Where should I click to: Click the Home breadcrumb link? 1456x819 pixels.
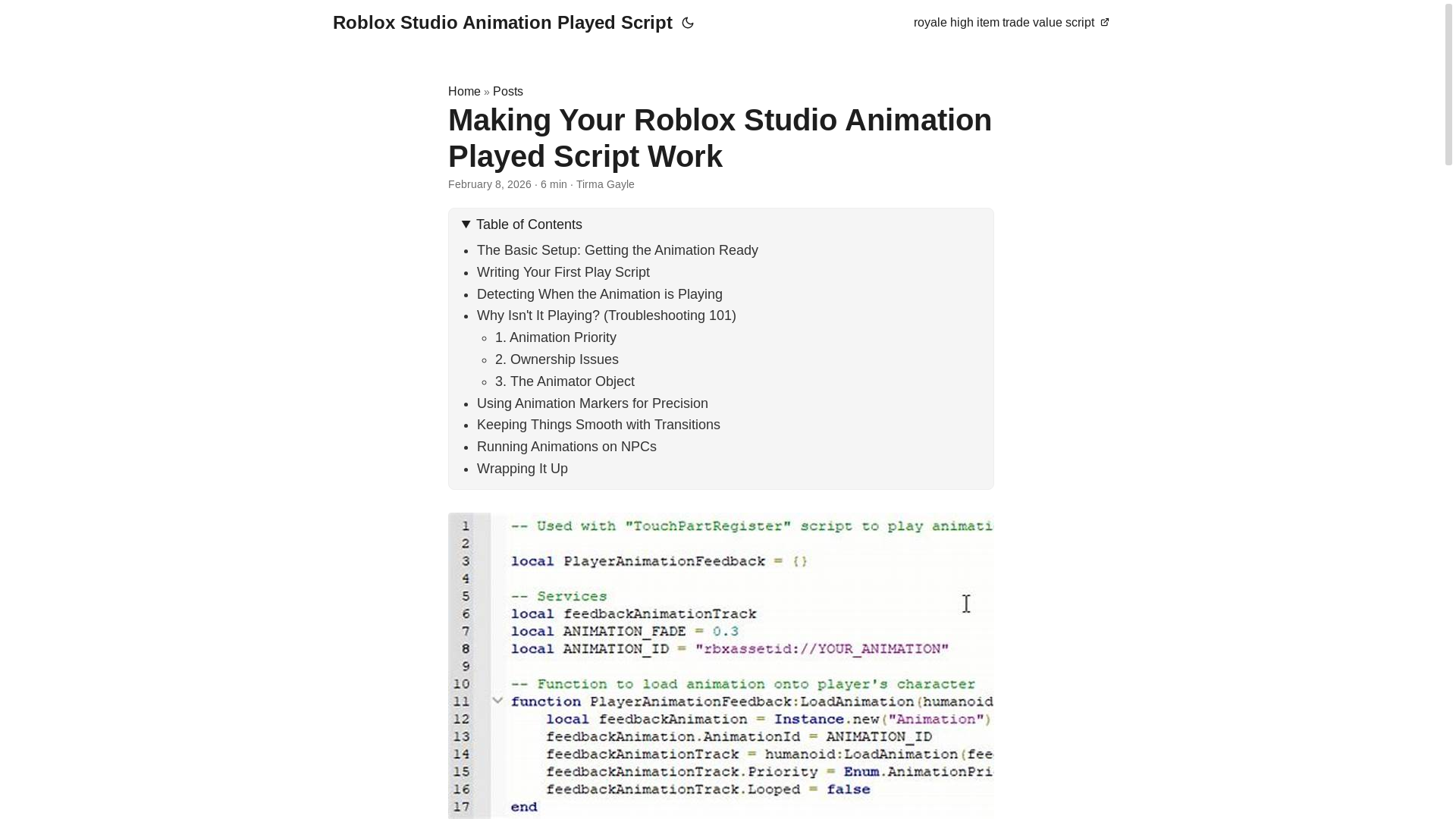tap(464, 91)
